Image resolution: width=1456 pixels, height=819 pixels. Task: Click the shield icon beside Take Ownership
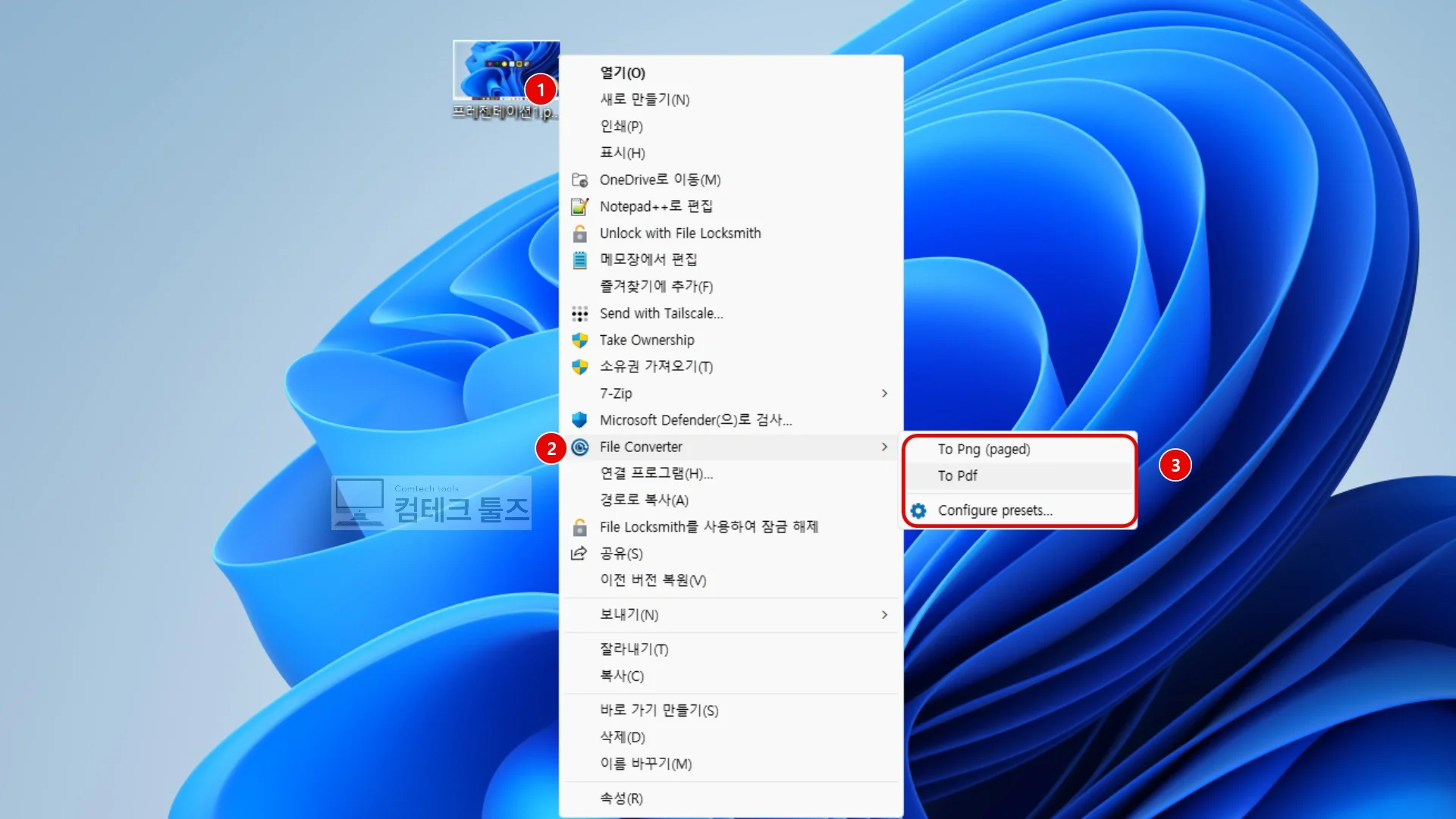pos(579,340)
